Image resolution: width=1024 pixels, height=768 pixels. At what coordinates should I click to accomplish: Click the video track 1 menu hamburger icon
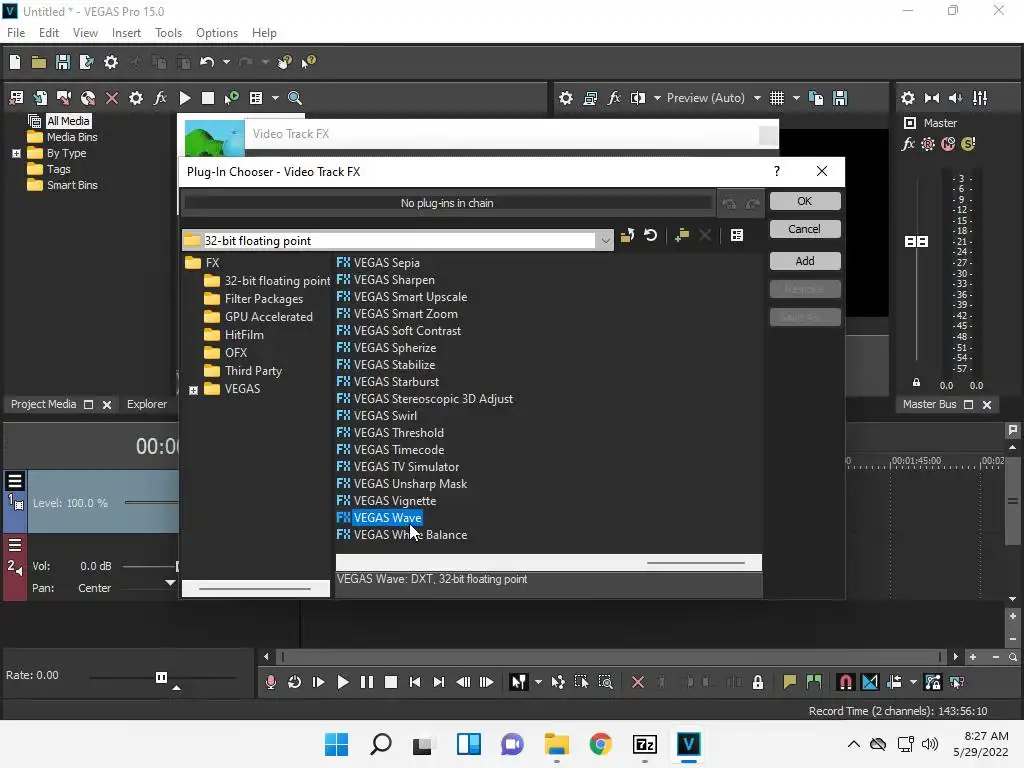[x=15, y=481]
